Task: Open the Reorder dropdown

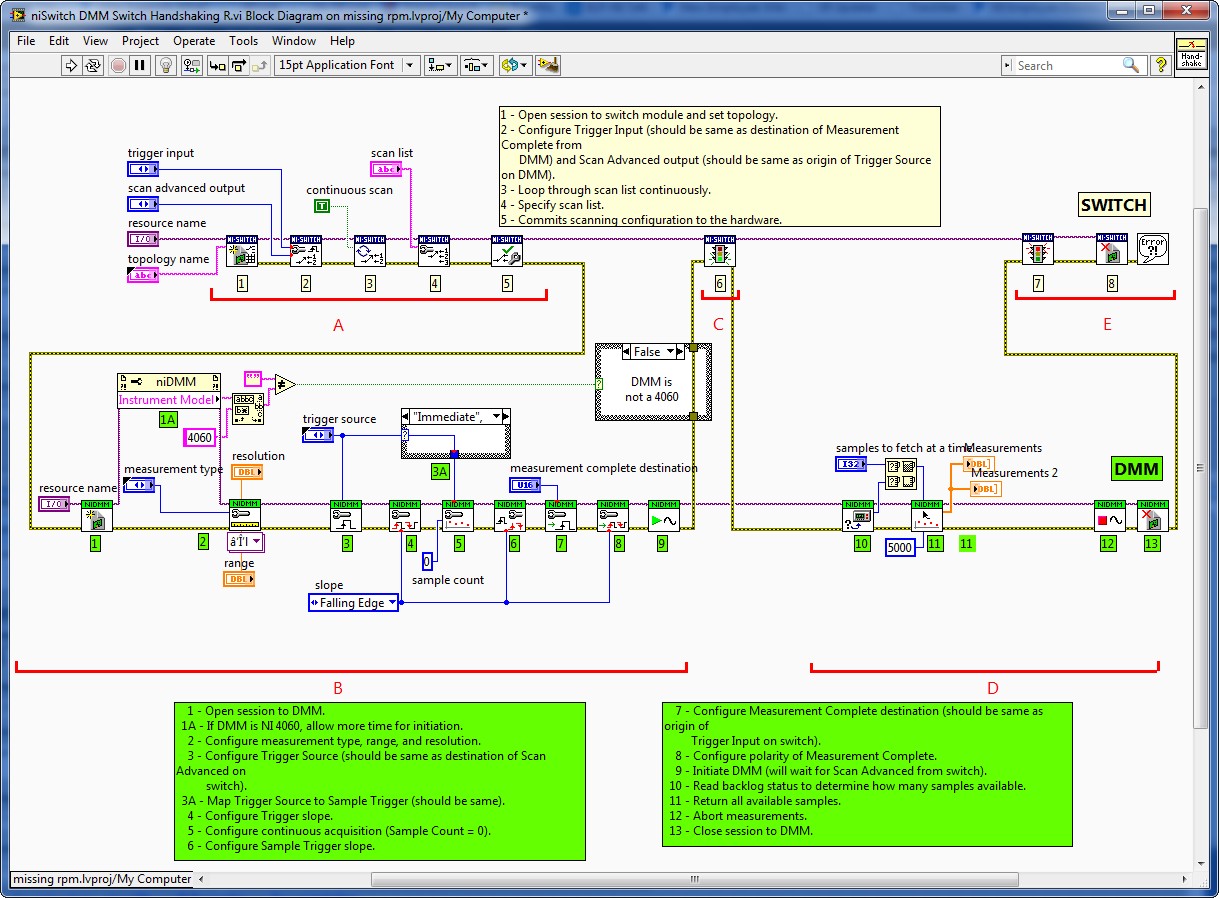Action: pos(515,65)
